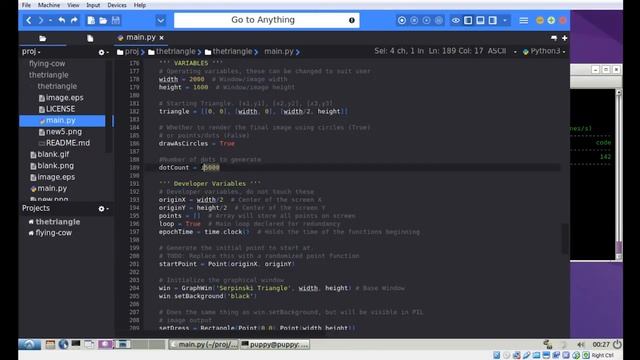The height and width of the screenshot is (360, 640).
Task: Open the recent locations dropdown next to Forward arrow
Action: pyautogui.click(x=50, y=20)
